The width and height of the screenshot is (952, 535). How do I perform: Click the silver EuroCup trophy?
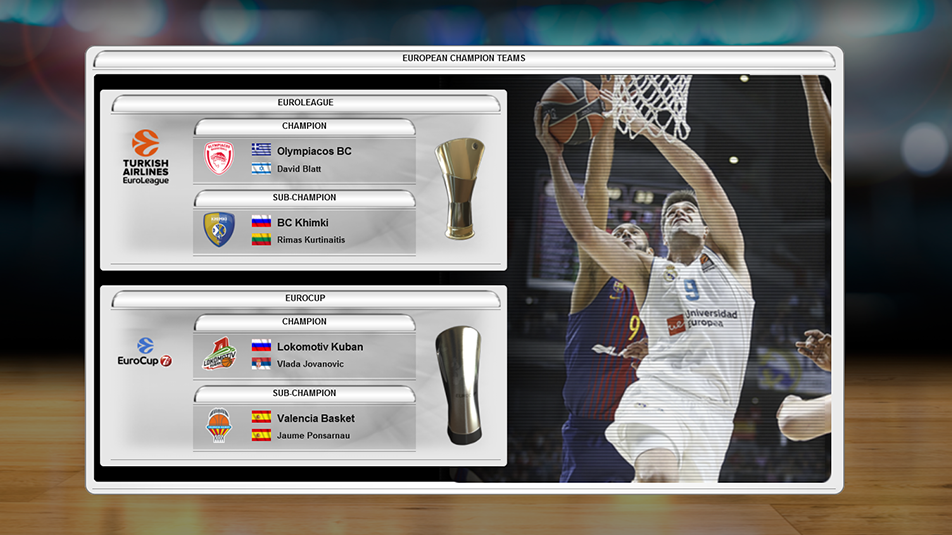tap(460, 386)
